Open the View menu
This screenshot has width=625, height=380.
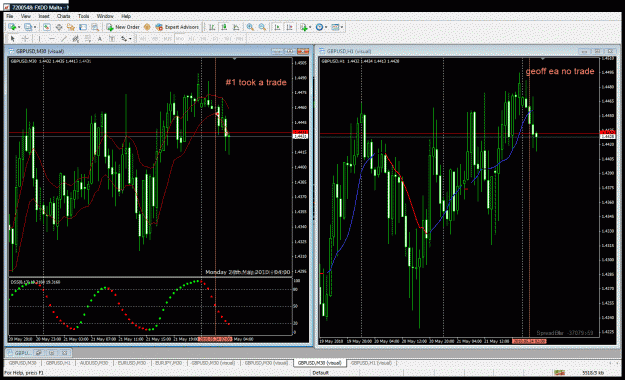coord(26,16)
